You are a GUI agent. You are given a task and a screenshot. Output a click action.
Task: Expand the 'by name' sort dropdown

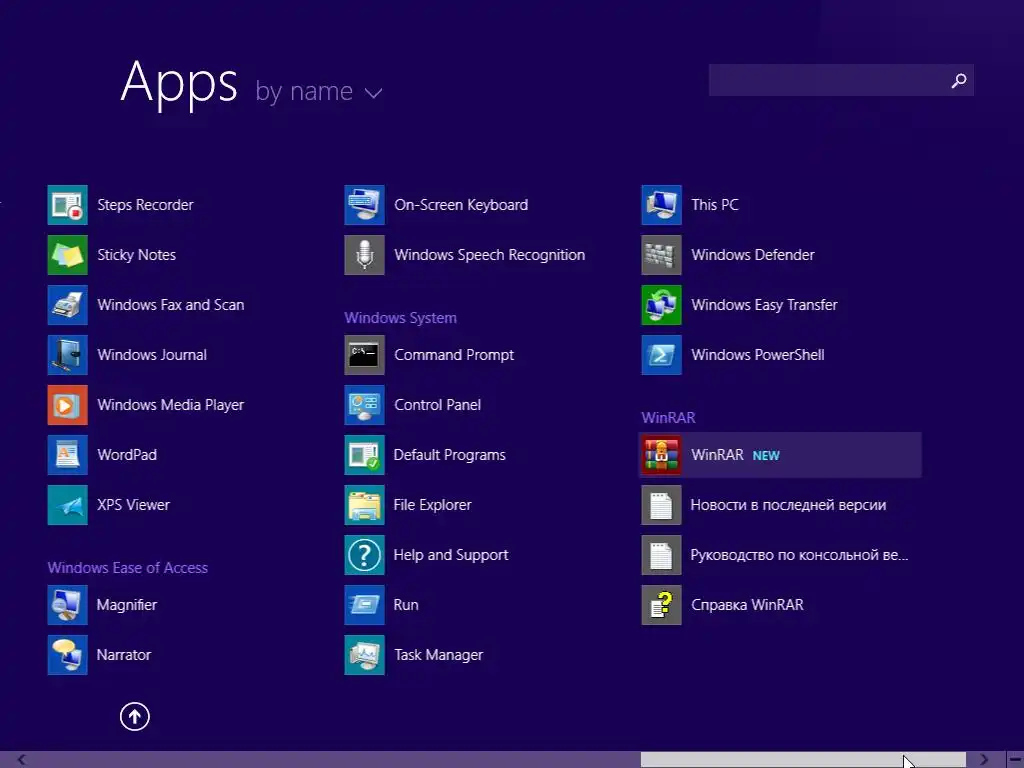[x=319, y=92]
